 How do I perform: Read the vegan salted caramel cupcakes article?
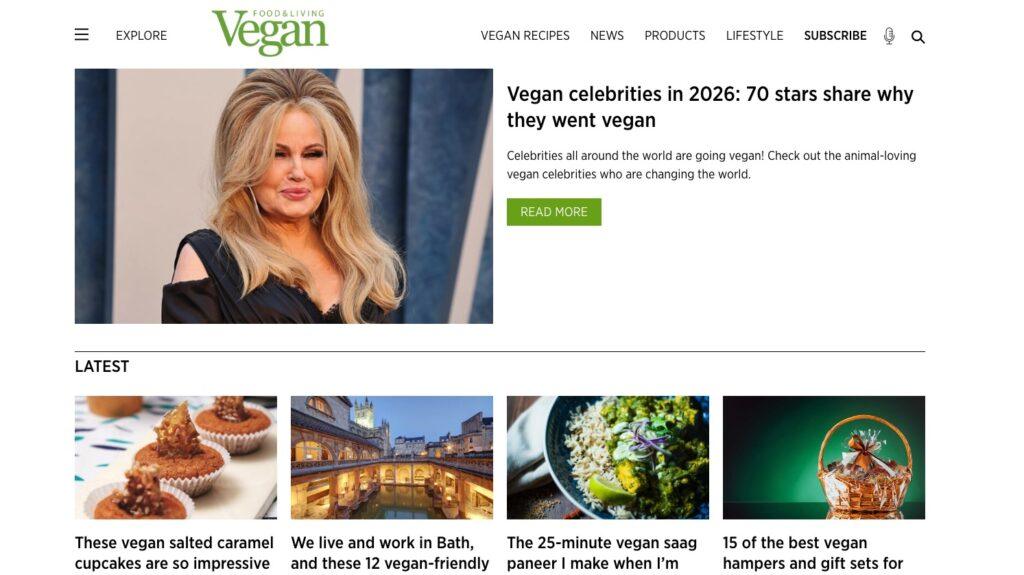174,553
